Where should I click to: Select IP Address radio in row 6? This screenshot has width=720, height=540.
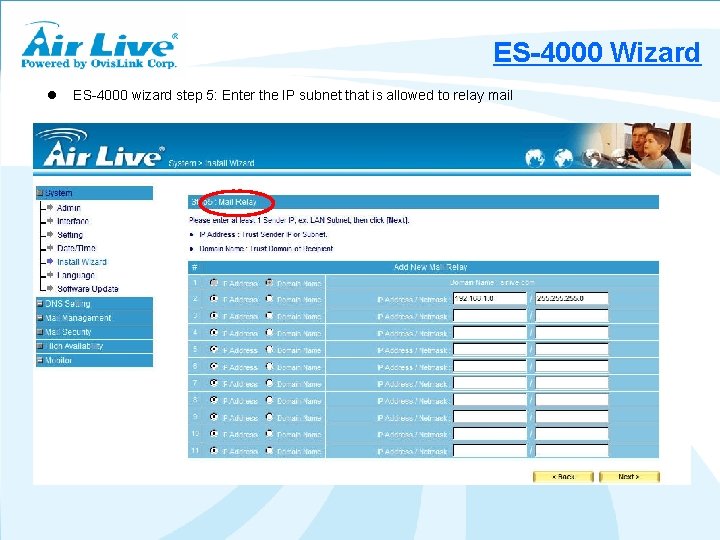(x=214, y=366)
